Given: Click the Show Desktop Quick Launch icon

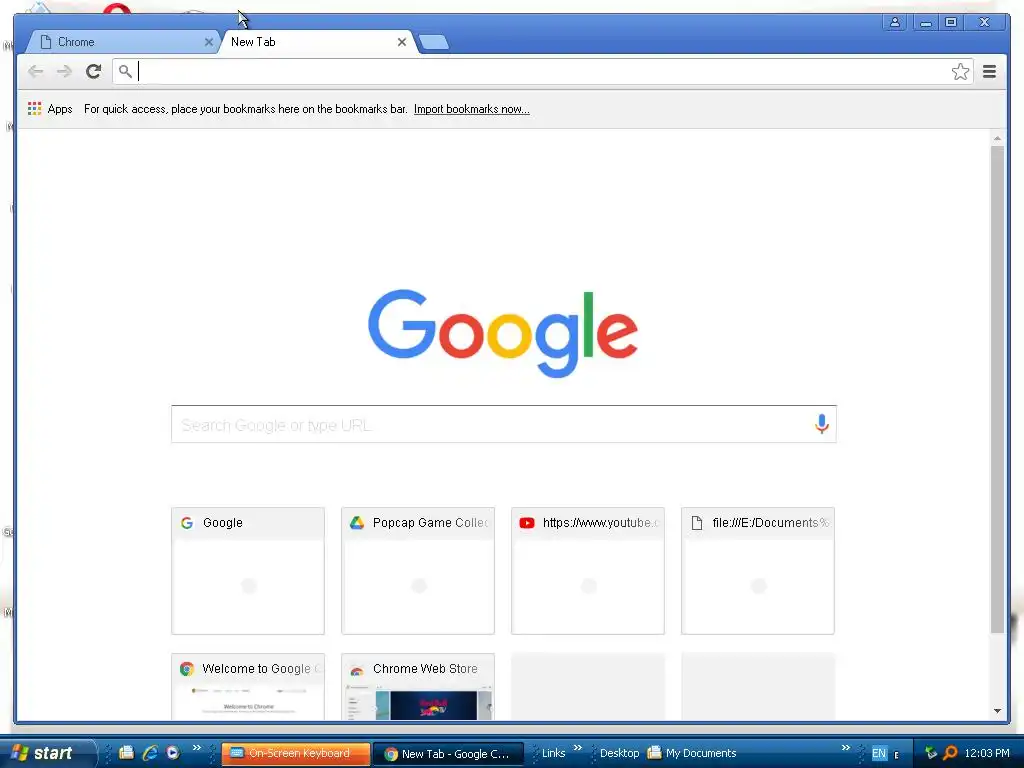Looking at the screenshot, I should pyautogui.click(x=126, y=753).
